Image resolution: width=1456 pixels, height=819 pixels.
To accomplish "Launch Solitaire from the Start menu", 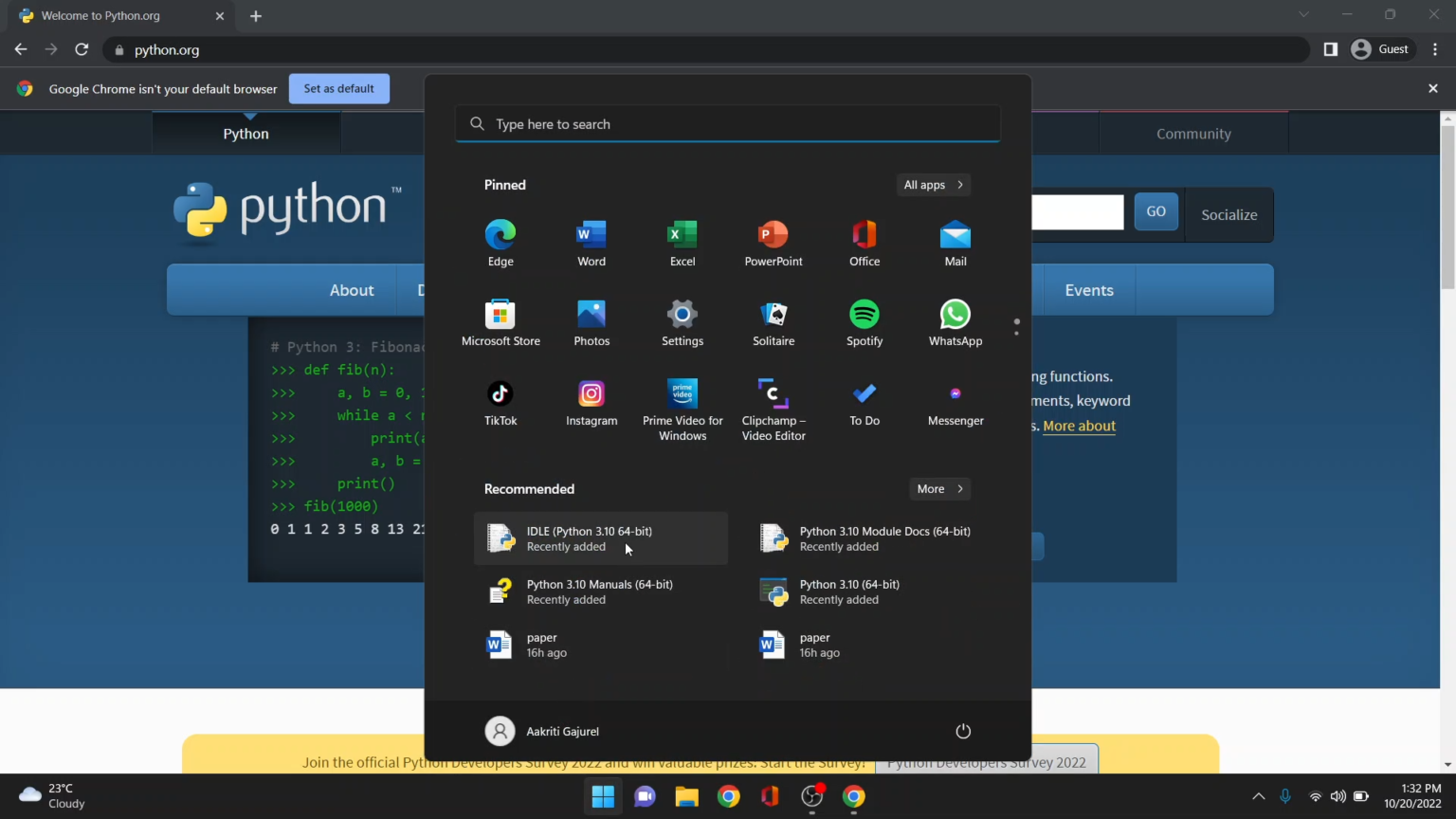I will pyautogui.click(x=773, y=322).
